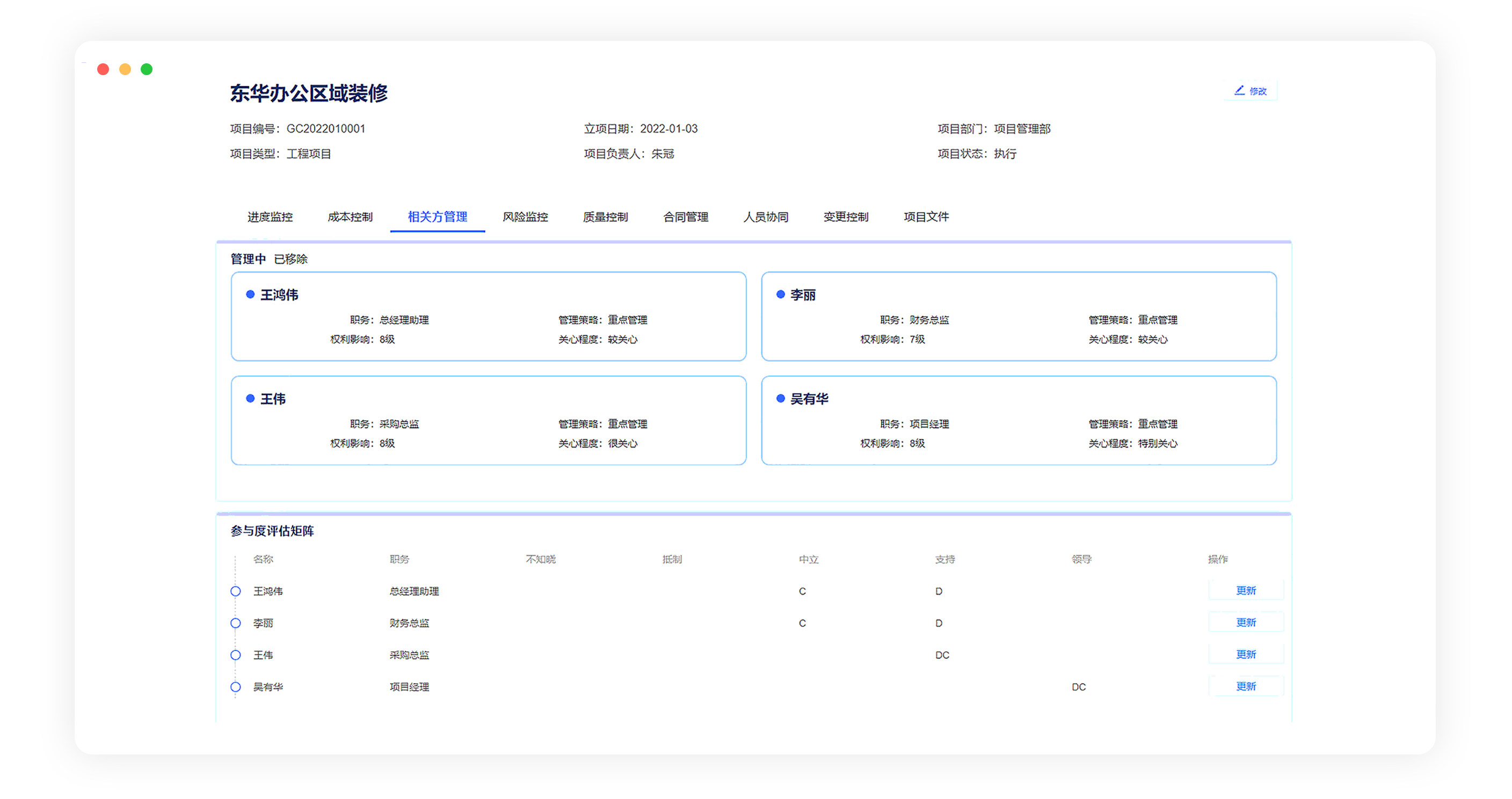The height and width of the screenshot is (799, 1512).
Task: Switch to the 进度监控 tab
Action: click(x=270, y=217)
